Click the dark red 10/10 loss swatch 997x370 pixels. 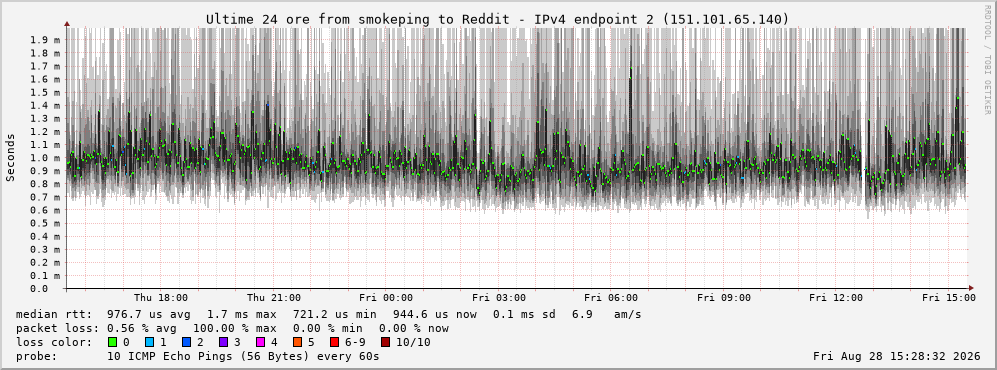pos(385,343)
